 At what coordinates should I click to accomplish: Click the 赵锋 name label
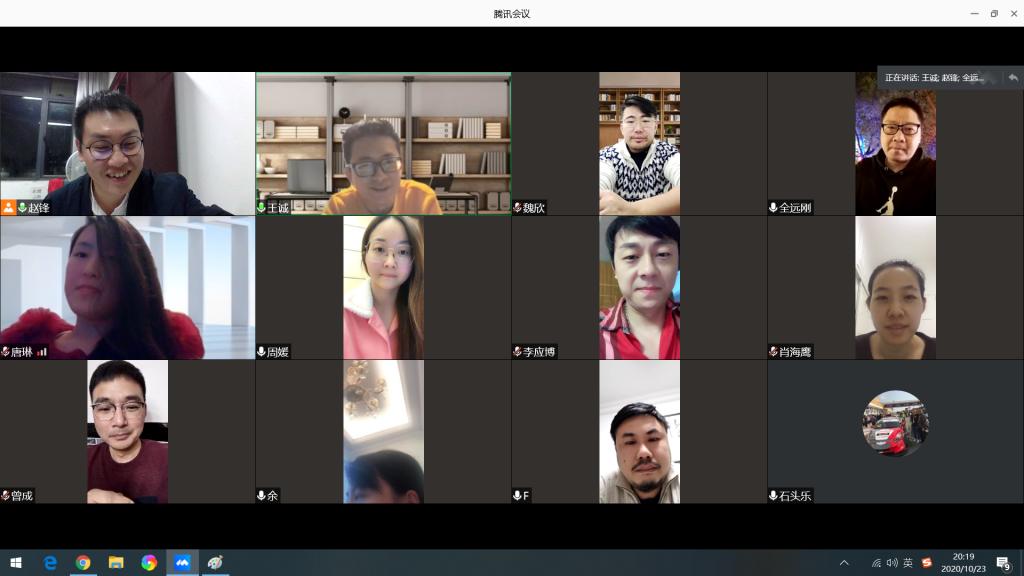coord(39,208)
